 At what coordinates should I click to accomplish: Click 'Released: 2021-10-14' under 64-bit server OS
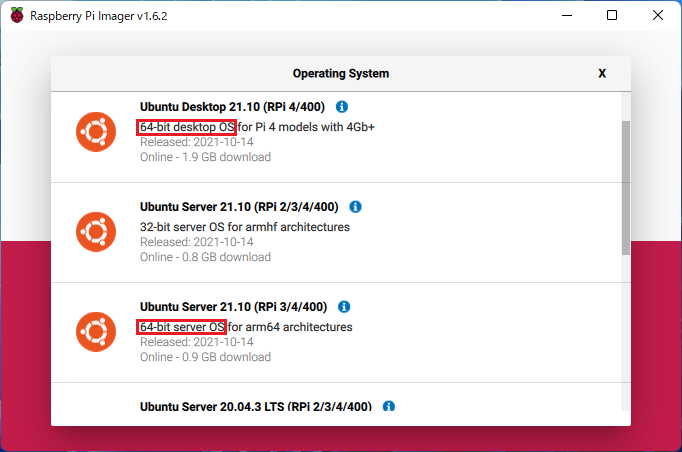click(197, 342)
